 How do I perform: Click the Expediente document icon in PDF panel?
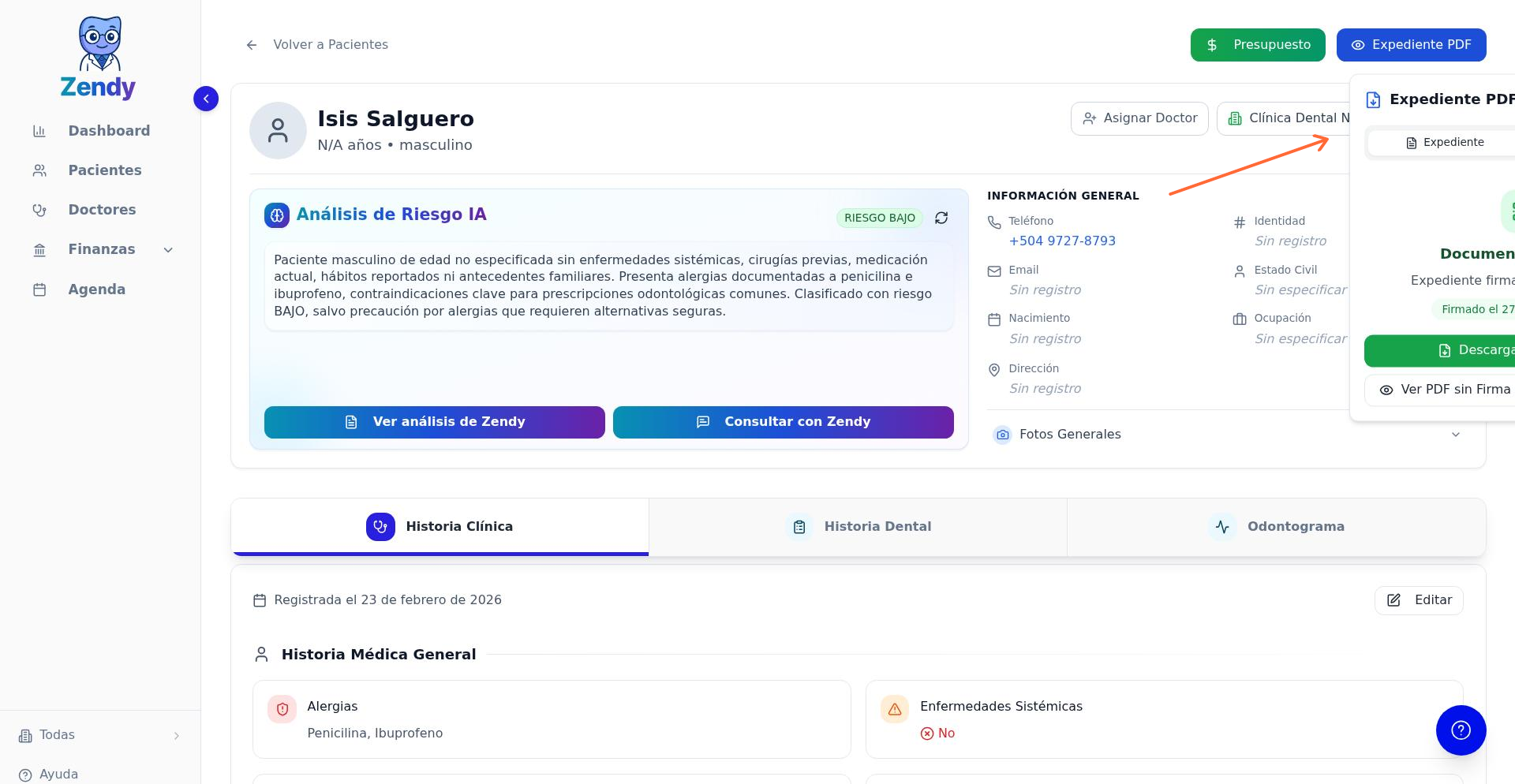pyautogui.click(x=1411, y=143)
